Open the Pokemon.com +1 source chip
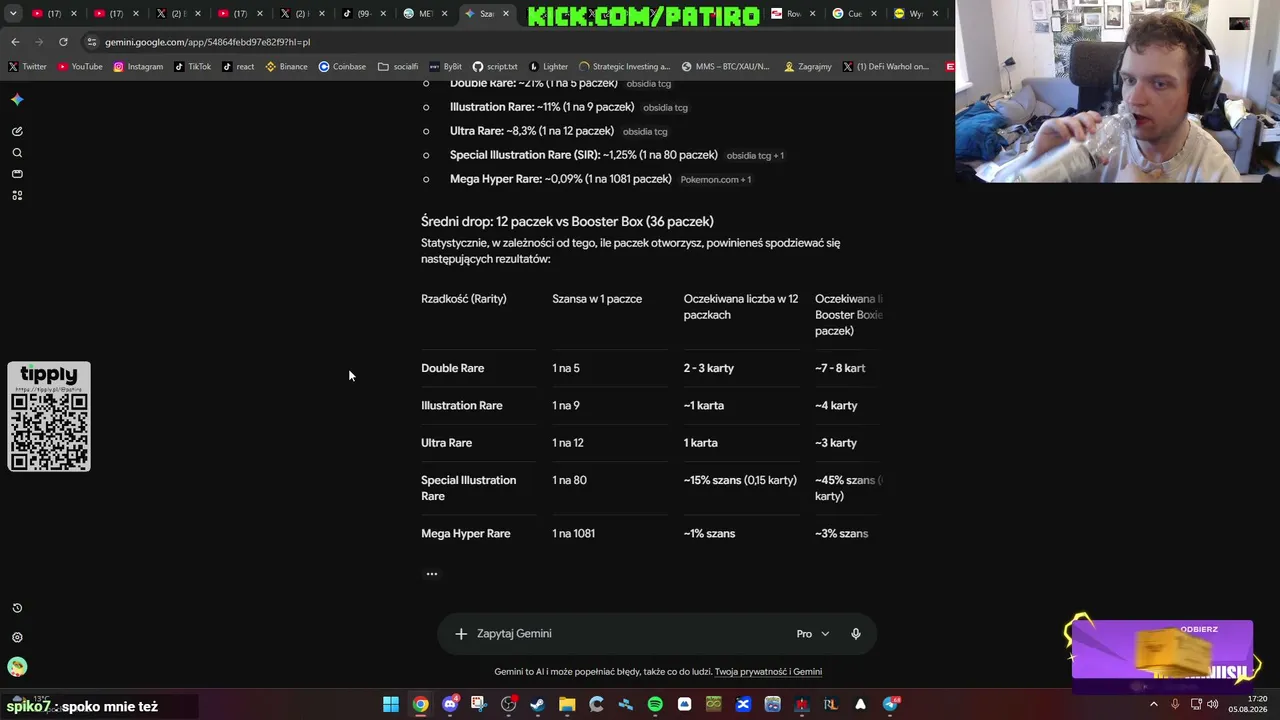The height and width of the screenshot is (720, 1280). pos(716,180)
